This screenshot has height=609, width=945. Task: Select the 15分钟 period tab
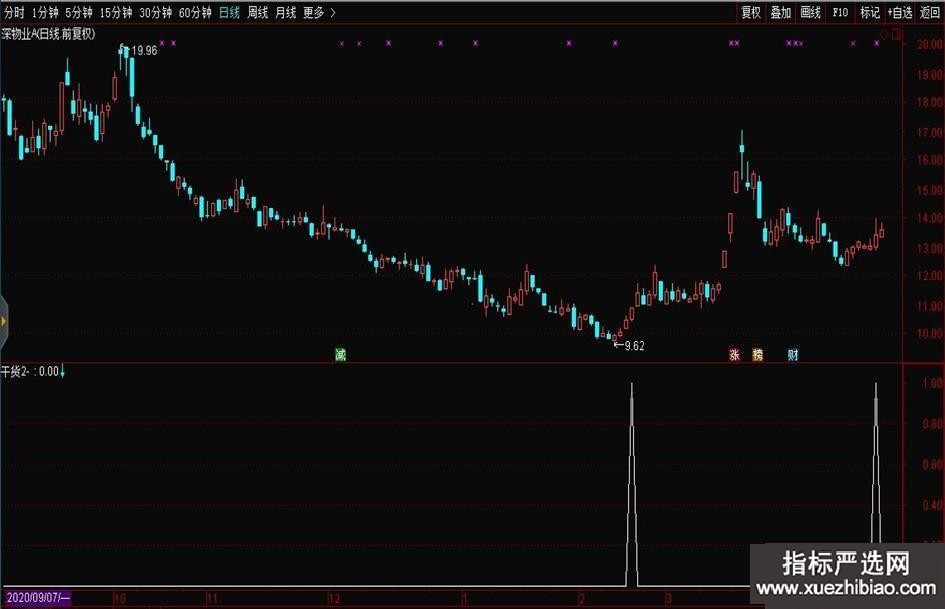[116, 12]
